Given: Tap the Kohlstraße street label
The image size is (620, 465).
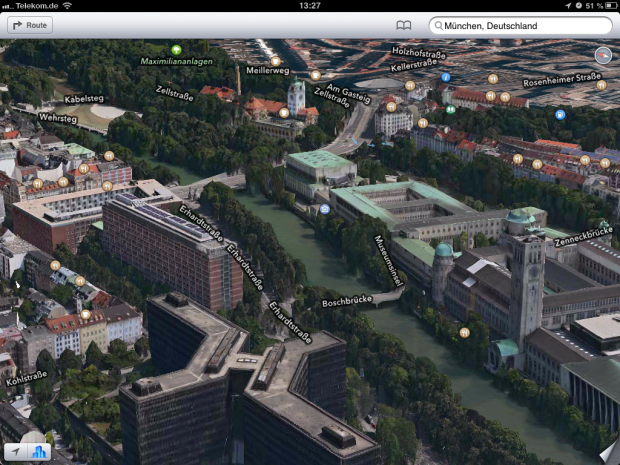Looking at the screenshot, I should (x=28, y=377).
